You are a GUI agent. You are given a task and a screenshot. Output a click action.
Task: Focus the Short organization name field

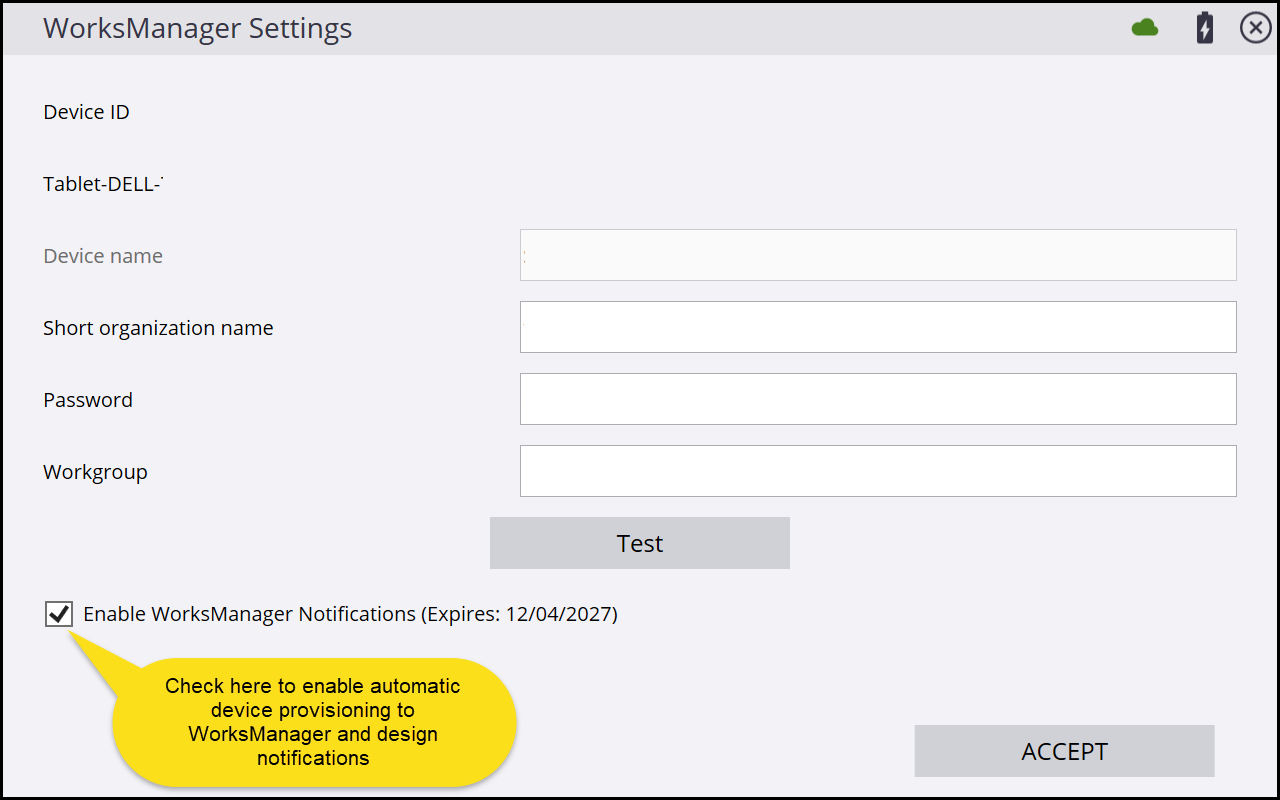[878, 327]
